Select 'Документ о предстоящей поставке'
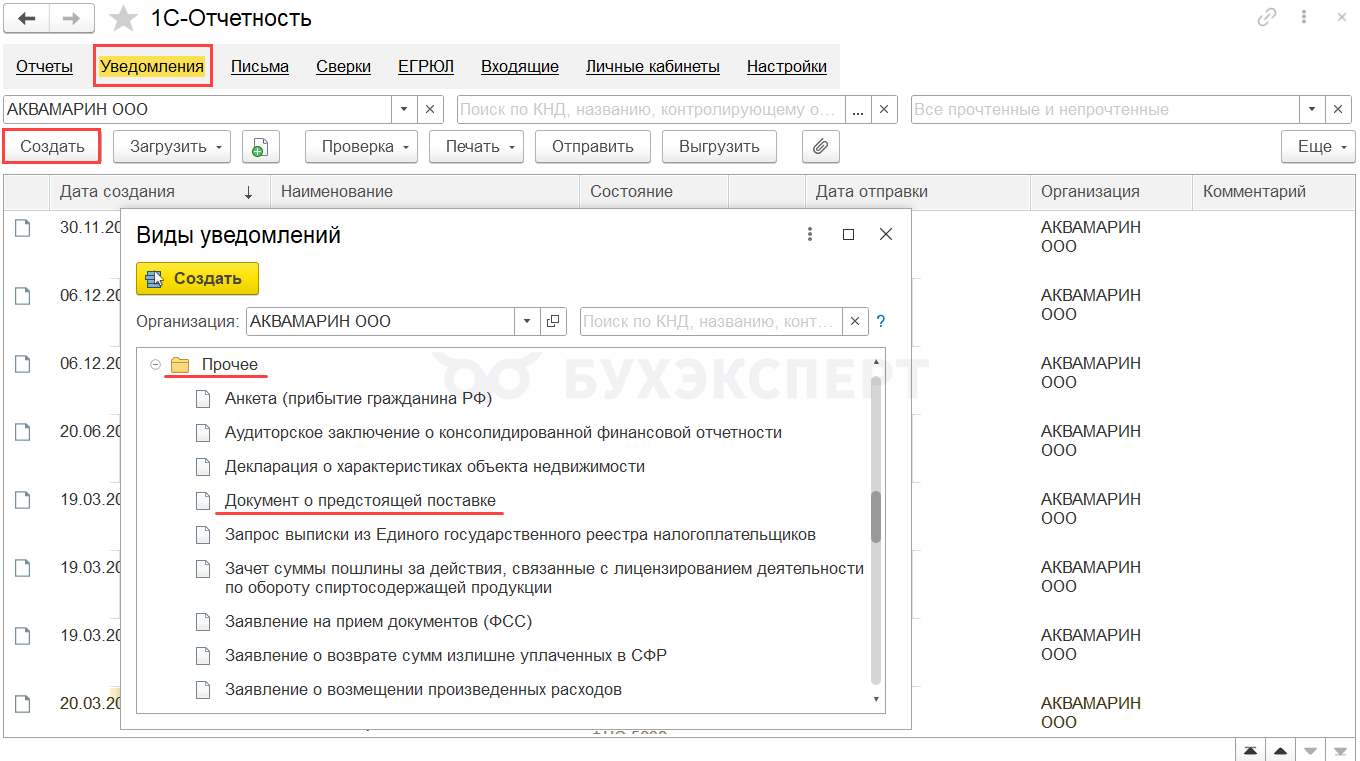 [360, 500]
